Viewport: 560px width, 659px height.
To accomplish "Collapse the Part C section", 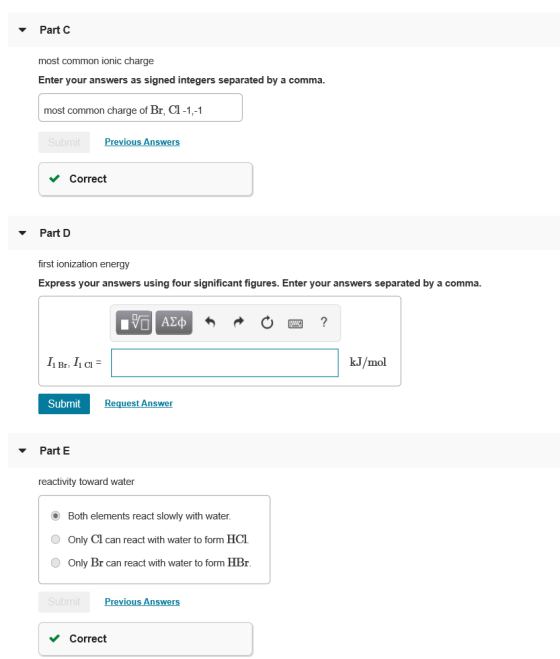I will point(23,30).
